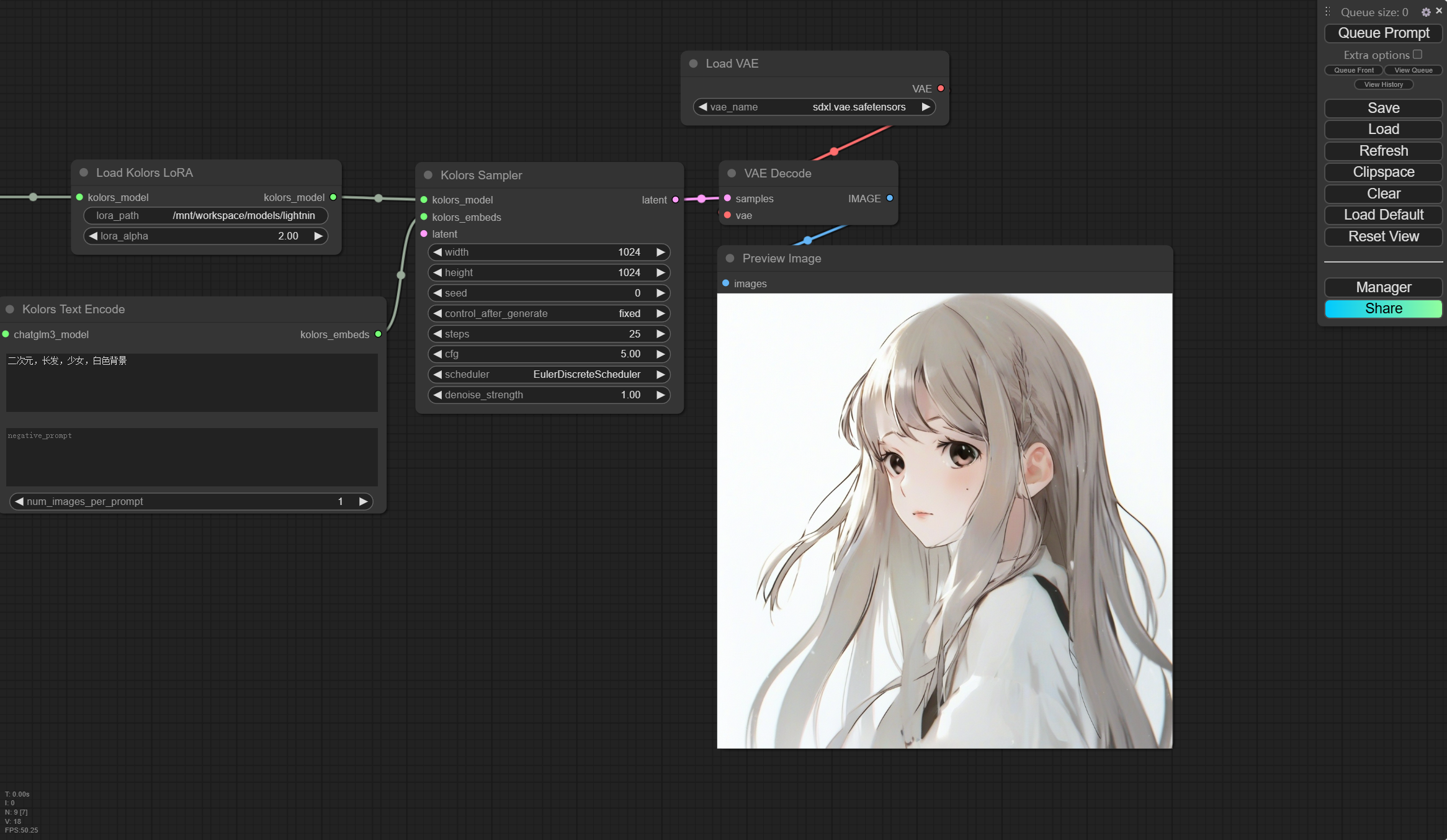
Task: Collapse the Kolors Sampler node via its title dot
Action: 428,176
